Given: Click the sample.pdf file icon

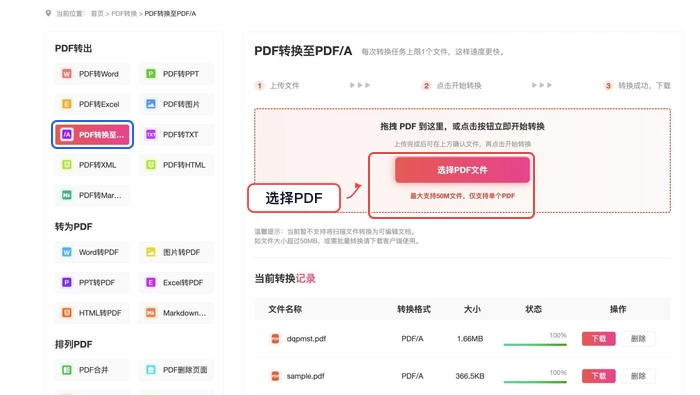Looking at the screenshot, I should tap(275, 376).
